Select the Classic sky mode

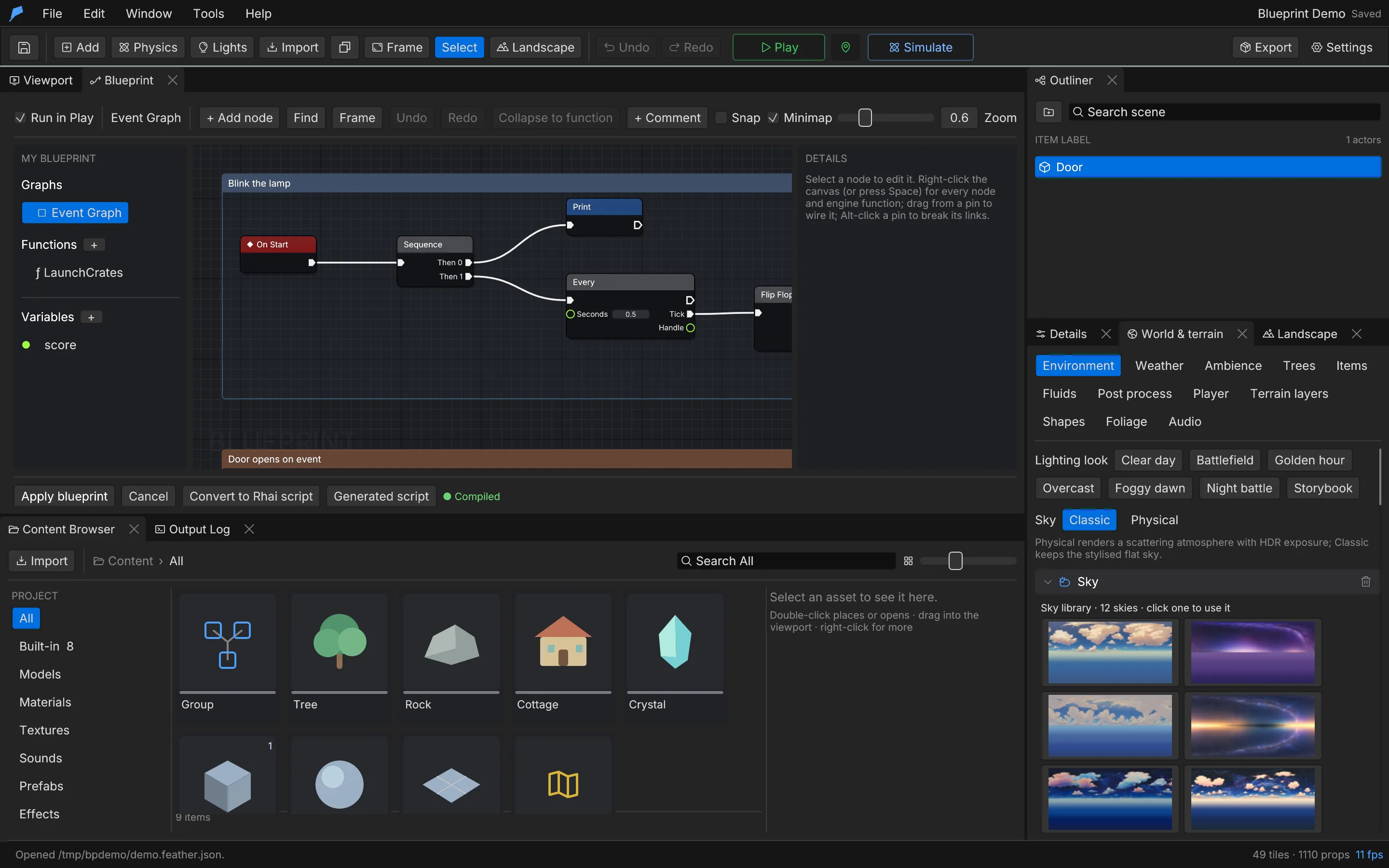pyautogui.click(x=1089, y=520)
